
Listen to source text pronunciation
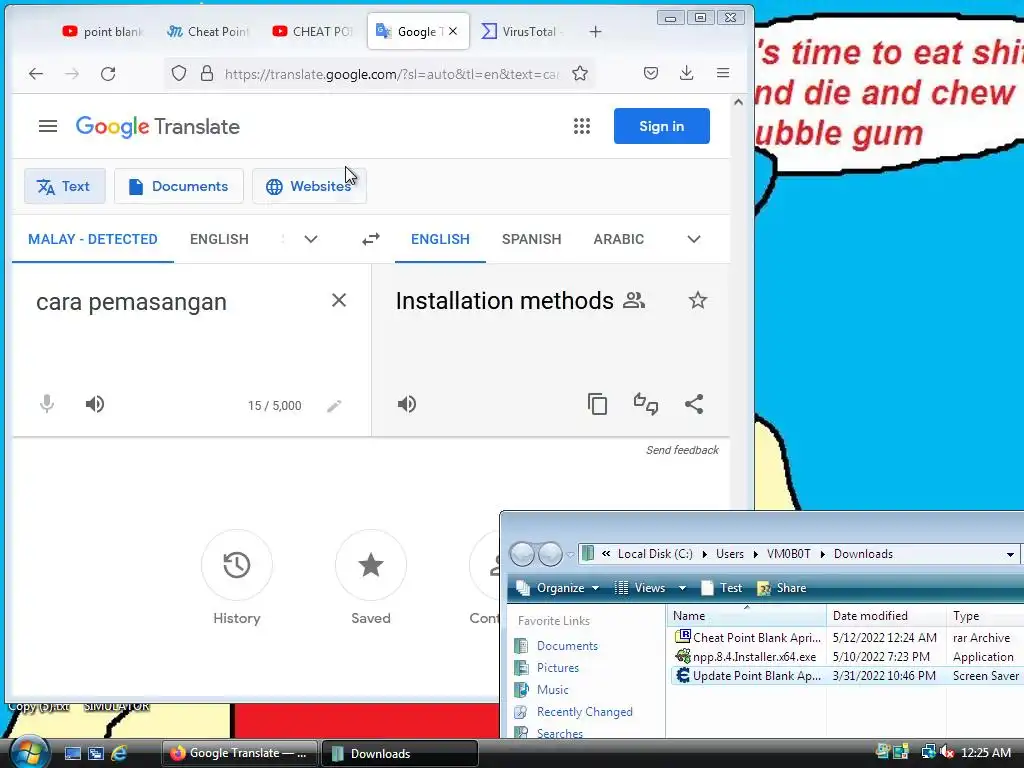point(95,404)
